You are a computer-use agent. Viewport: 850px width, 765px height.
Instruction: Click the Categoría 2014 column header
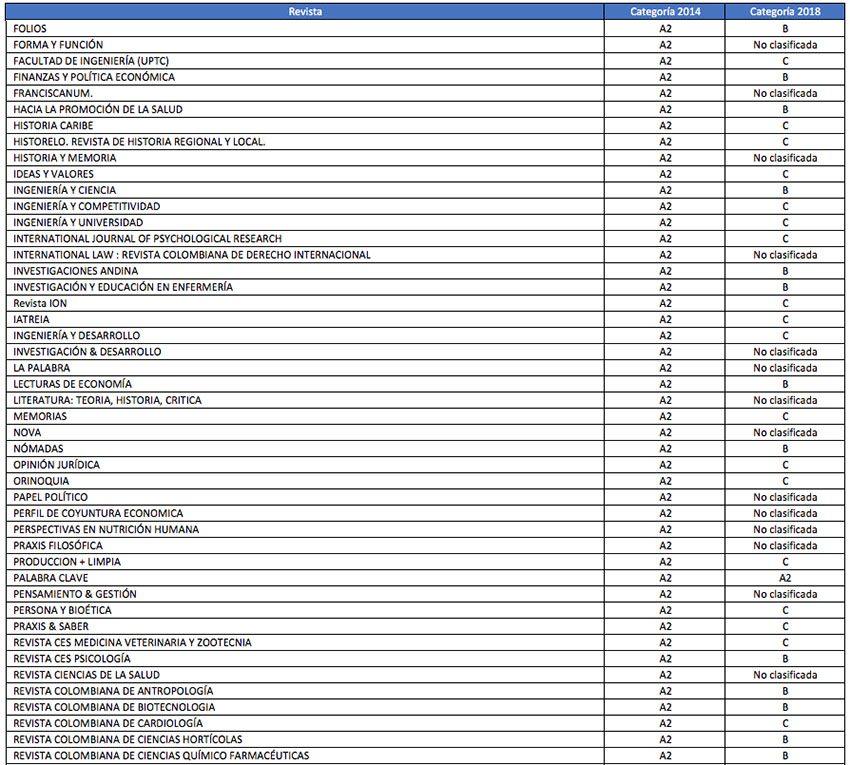(x=665, y=12)
